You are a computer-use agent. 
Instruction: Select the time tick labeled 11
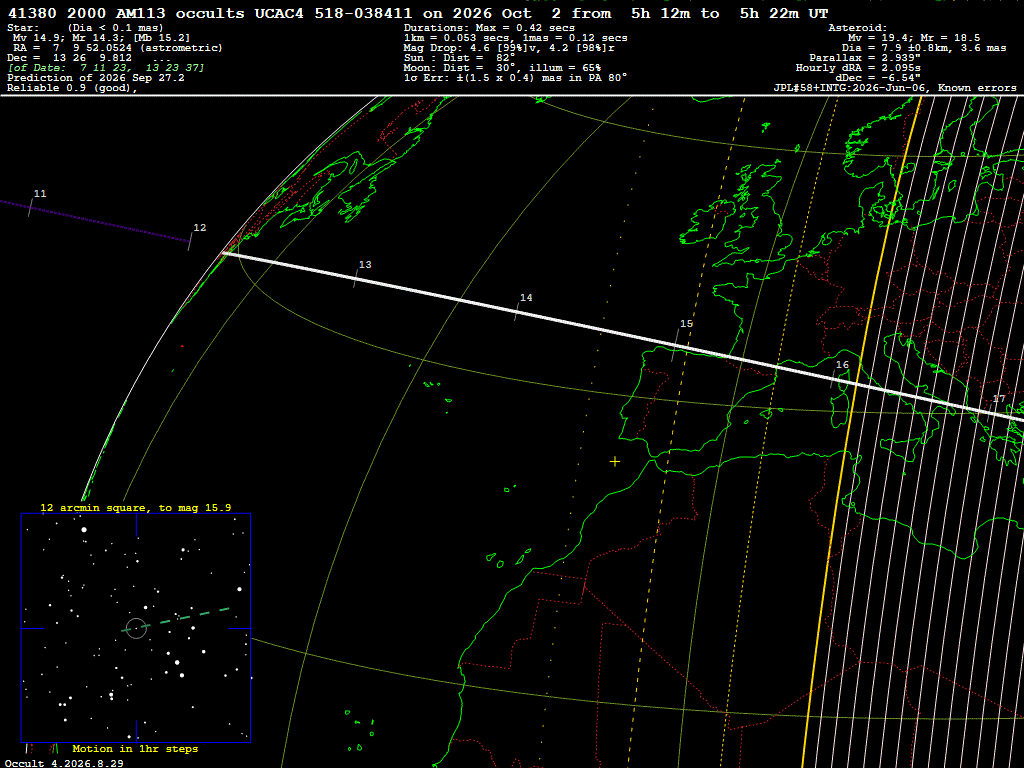click(40, 194)
